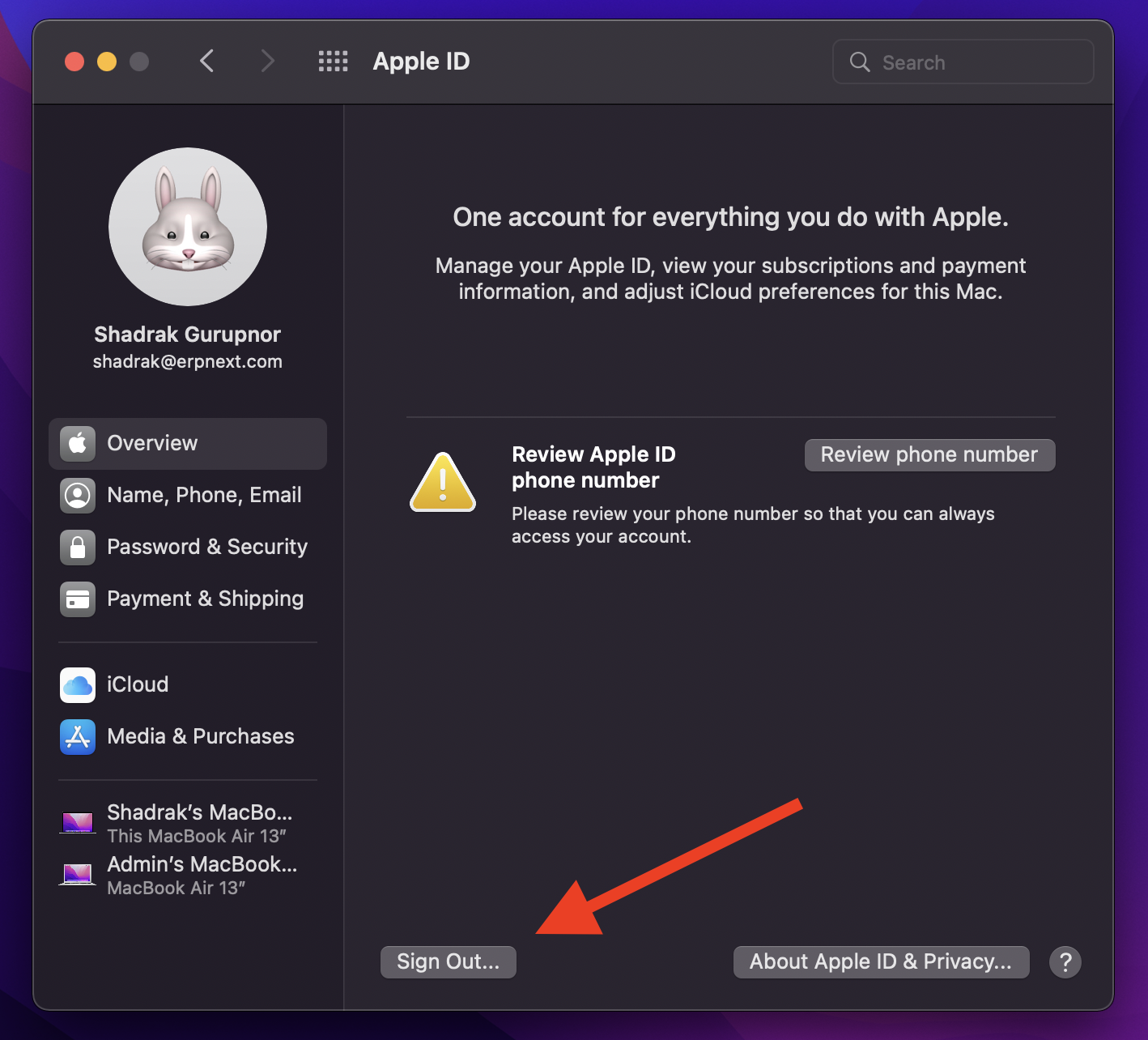Click the bunny profile avatar

(x=188, y=227)
